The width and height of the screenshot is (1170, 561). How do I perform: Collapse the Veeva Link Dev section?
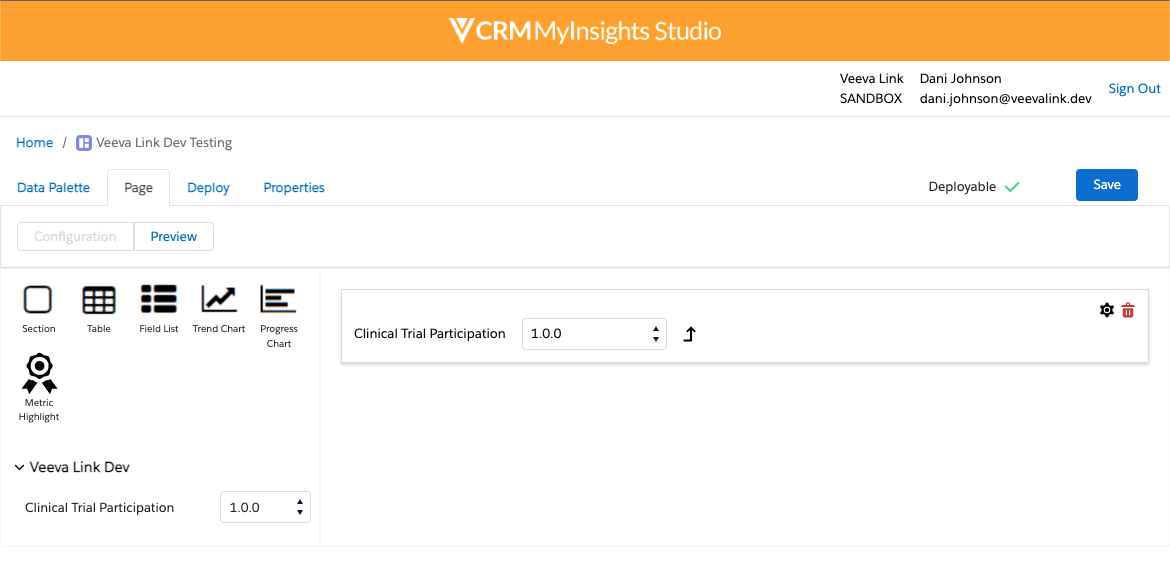click(x=20, y=467)
